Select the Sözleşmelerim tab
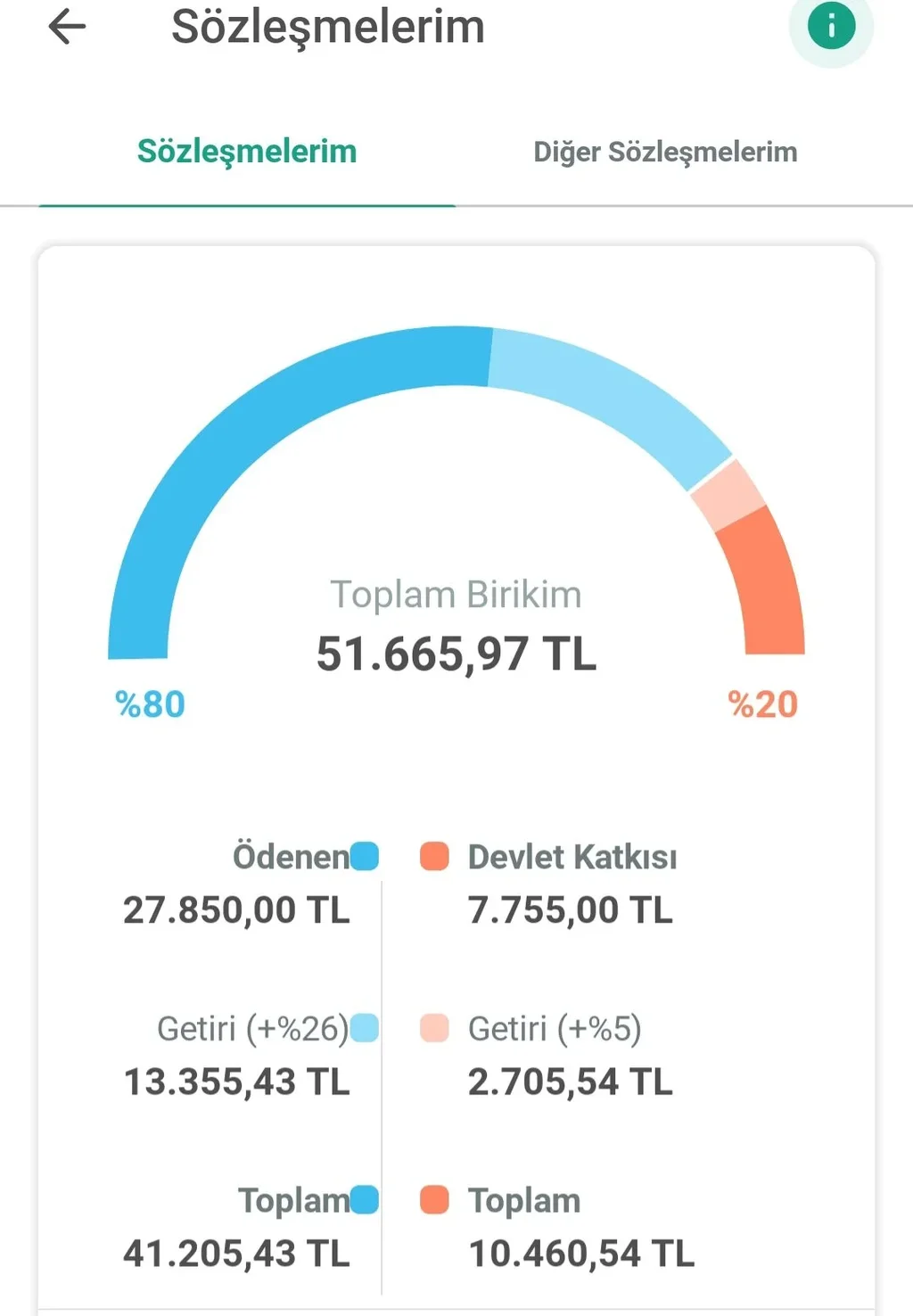Screen dimensions: 913x1316 (247, 152)
